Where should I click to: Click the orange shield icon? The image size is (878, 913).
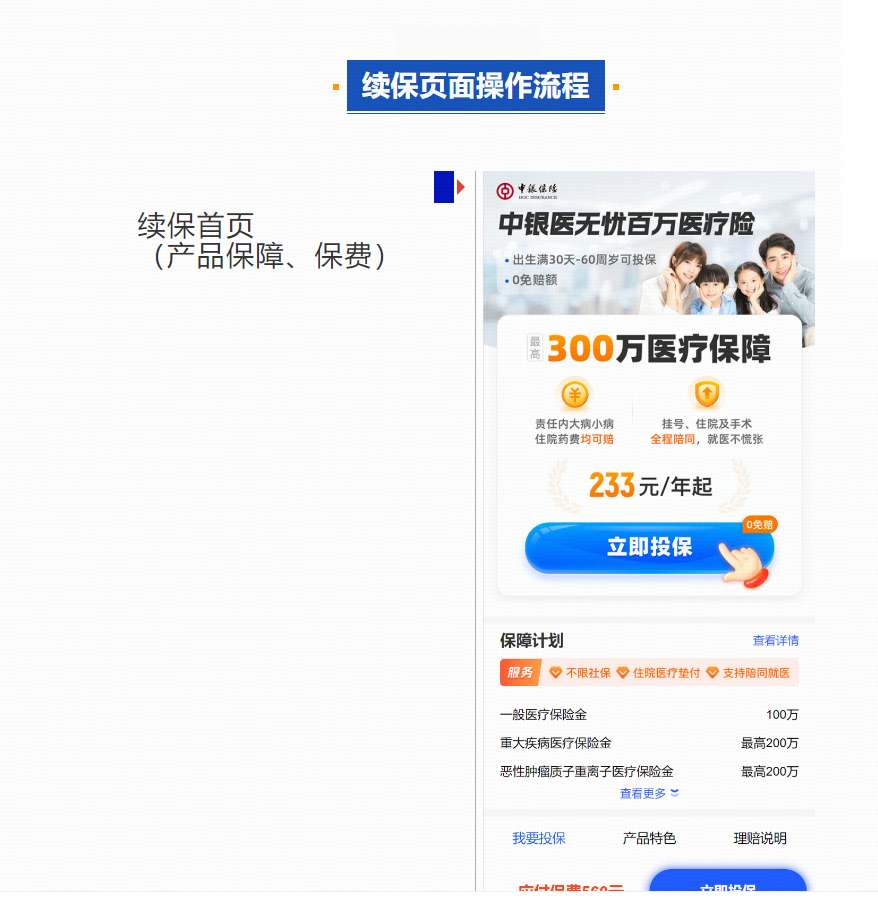706,394
